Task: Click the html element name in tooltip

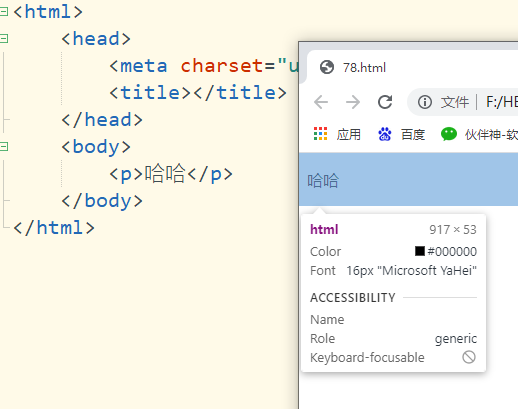Action: 324,229
